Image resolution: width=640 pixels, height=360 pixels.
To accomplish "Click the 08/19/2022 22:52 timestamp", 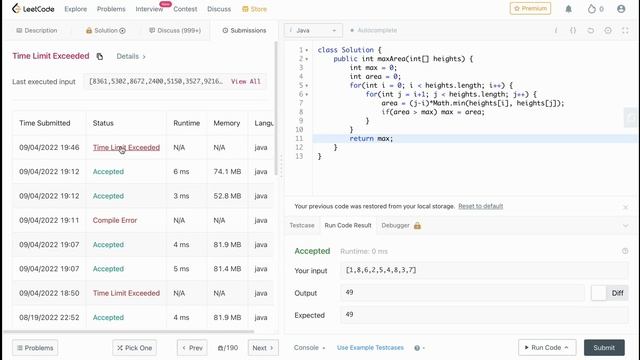I will [49, 317].
